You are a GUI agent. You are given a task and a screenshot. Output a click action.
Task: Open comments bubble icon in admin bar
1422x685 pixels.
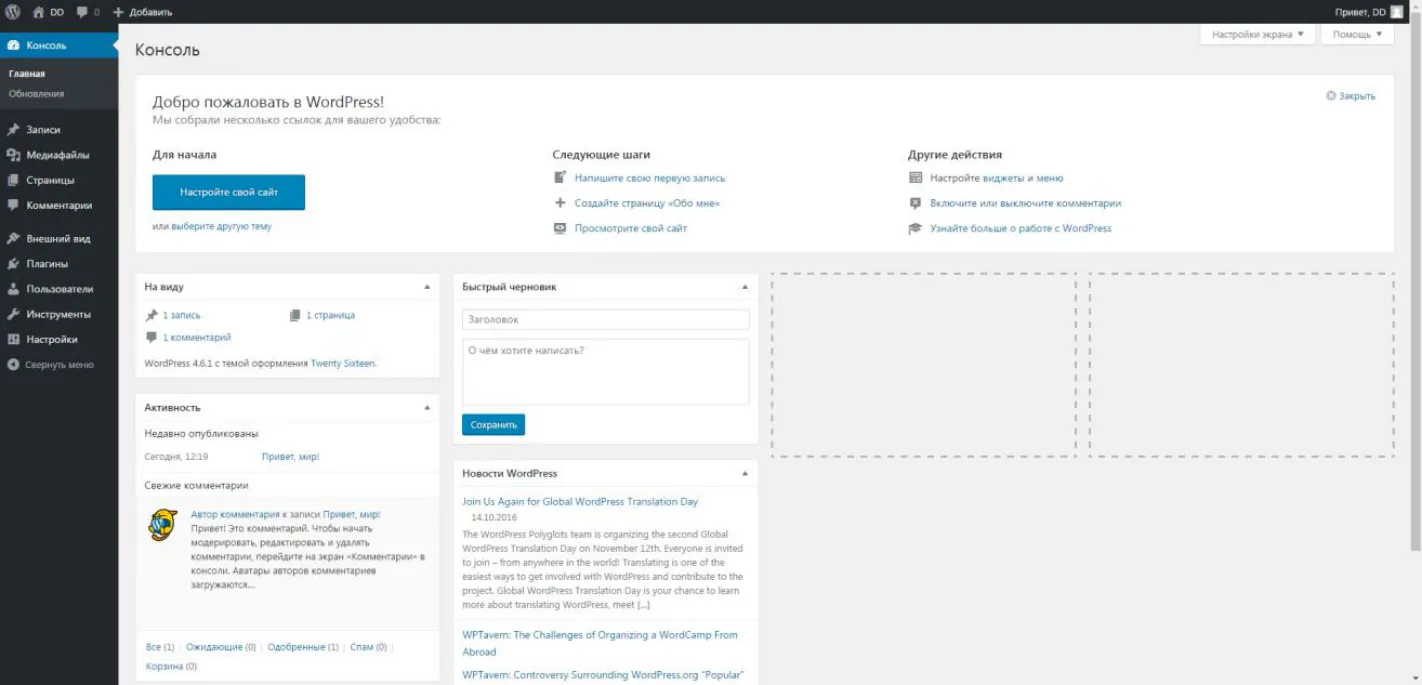(82, 13)
